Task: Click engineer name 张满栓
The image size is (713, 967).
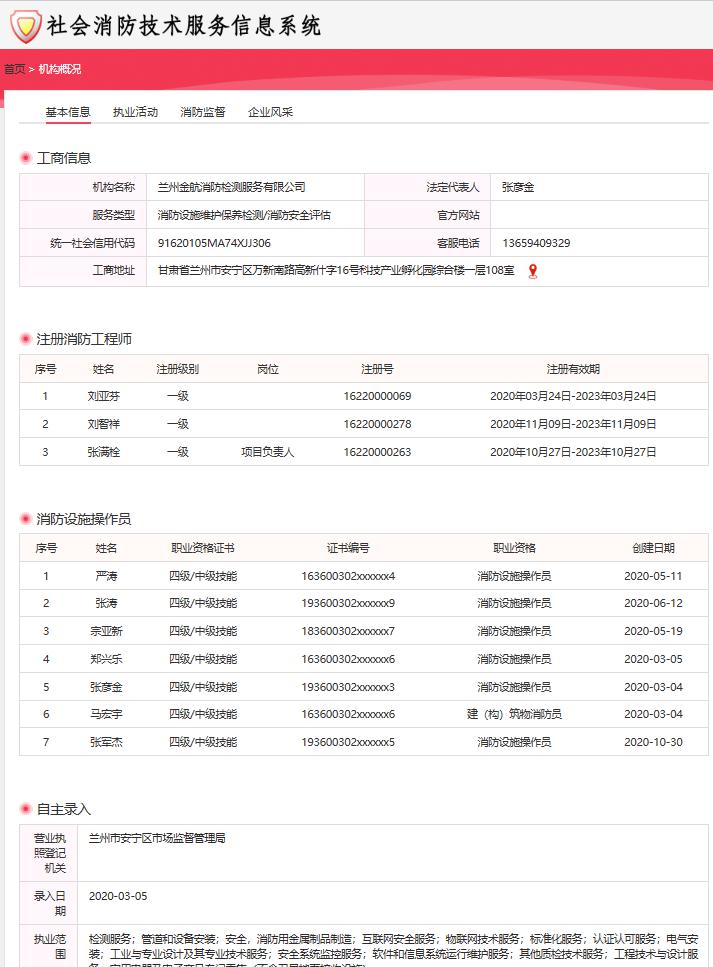Action: [104, 452]
